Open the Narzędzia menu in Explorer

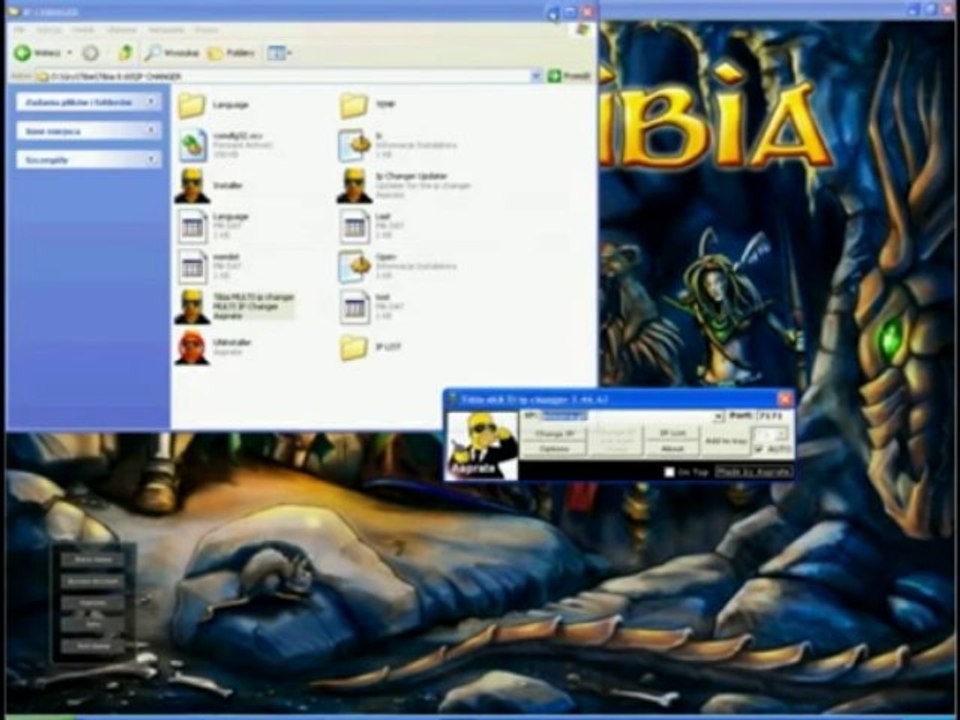[x=166, y=29]
